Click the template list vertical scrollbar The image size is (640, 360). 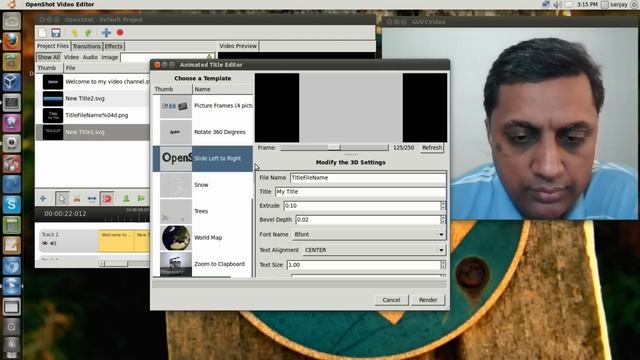253,237
